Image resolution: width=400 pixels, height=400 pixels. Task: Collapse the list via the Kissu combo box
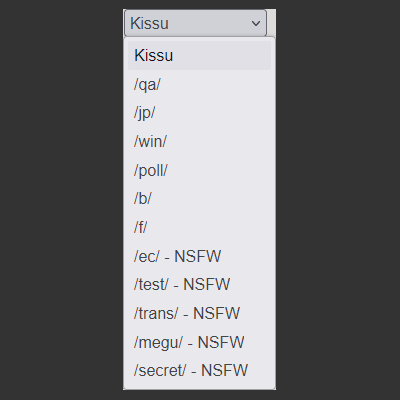pyautogui.click(x=195, y=23)
